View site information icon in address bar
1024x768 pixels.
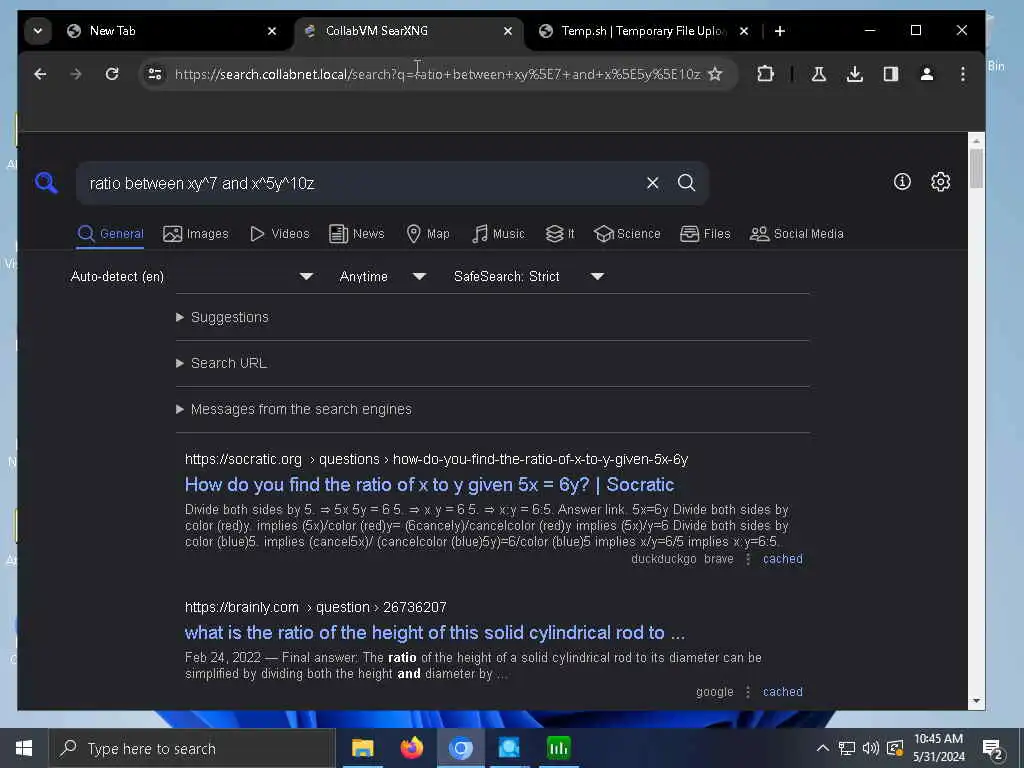tap(155, 74)
